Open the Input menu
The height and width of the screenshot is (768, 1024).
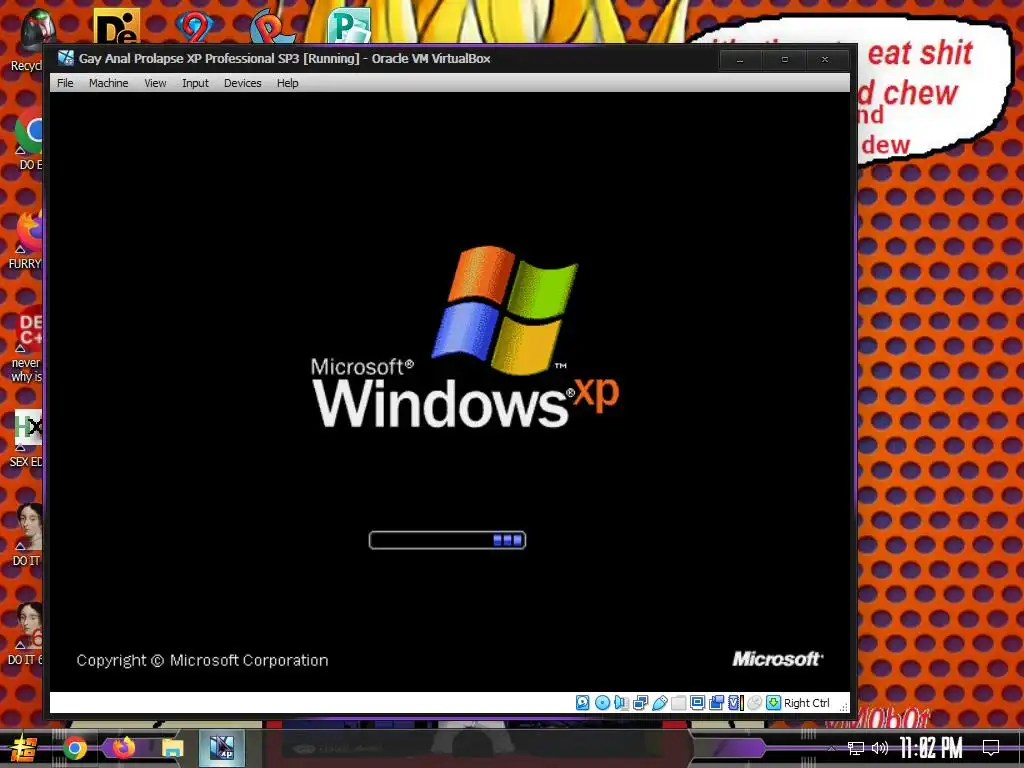tap(195, 83)
